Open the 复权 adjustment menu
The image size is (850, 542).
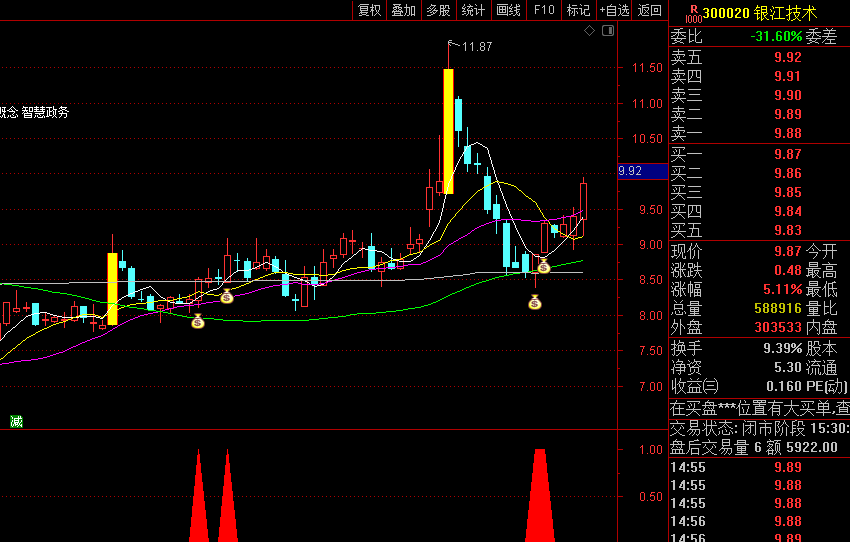(369, 10)
